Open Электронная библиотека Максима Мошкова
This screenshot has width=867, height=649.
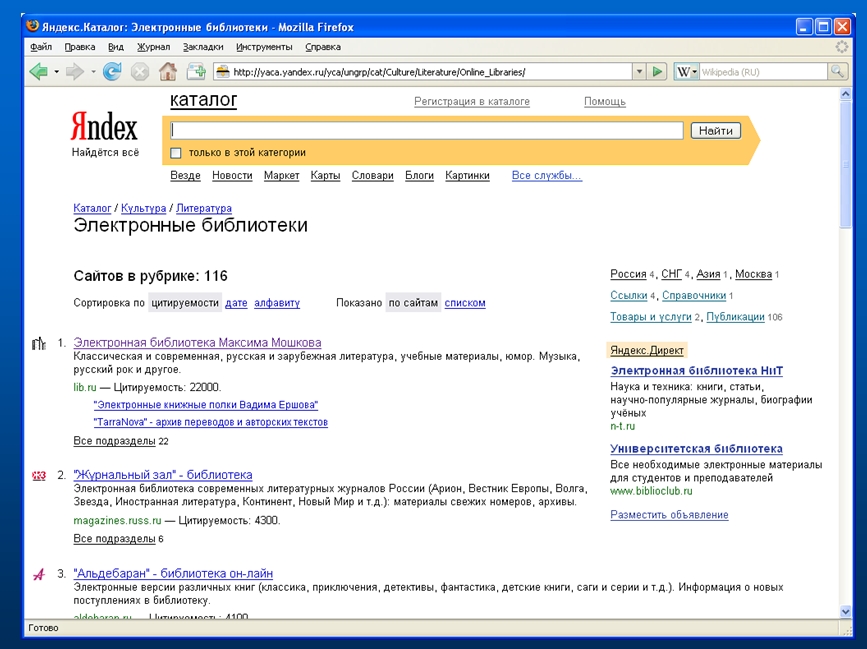[x=197, y=343]
